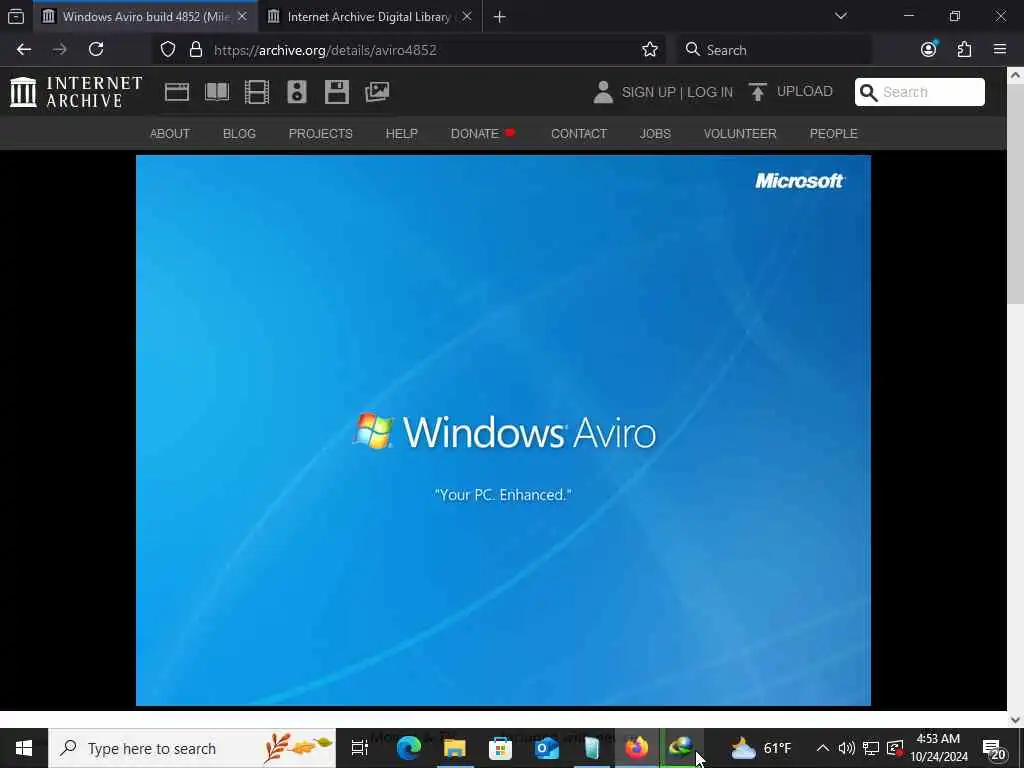Image resolution: width=1024 pixels, height=768 pixels.
Task: Open Audio speaker icon
Action: point(296,92)
